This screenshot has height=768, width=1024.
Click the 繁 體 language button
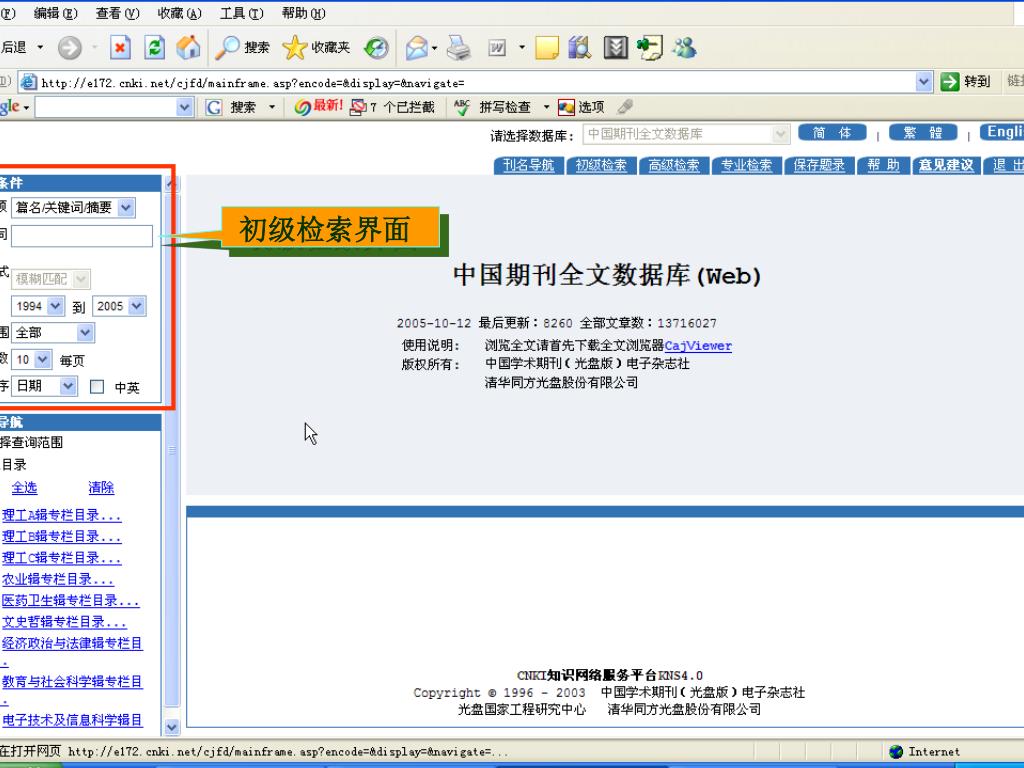point(923,133)
